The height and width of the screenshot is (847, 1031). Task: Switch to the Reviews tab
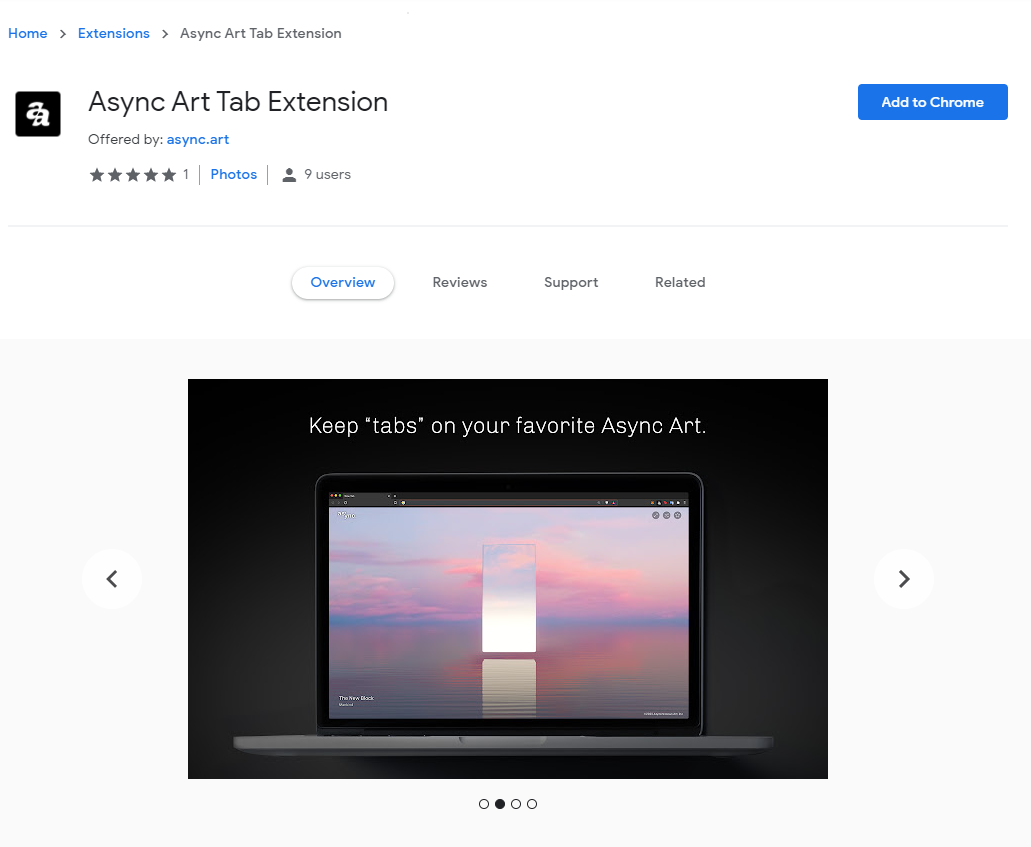[460, 283]
